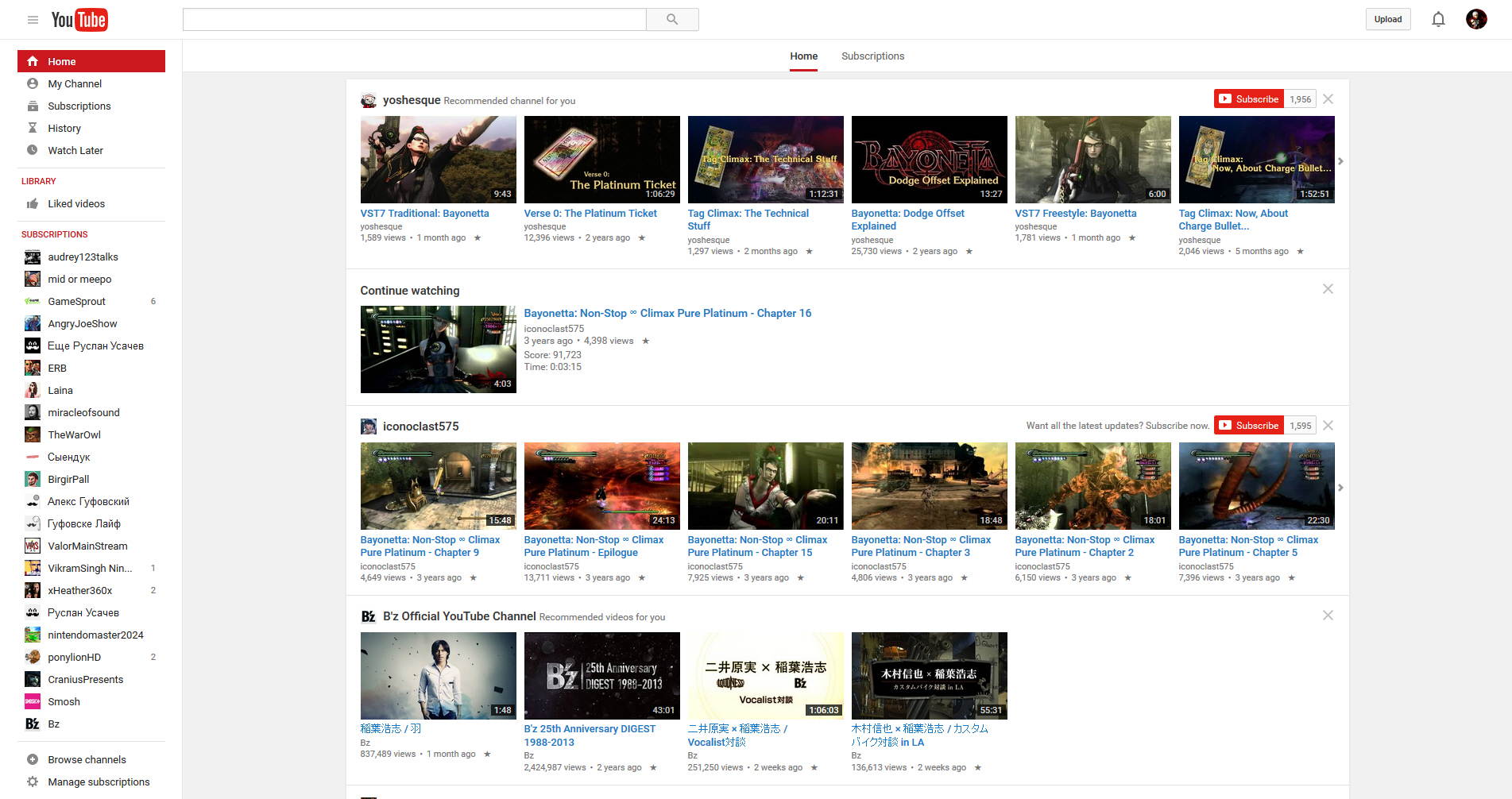
Task: Click the Browse channels plus icon
Action: click(x=33, y=759)
